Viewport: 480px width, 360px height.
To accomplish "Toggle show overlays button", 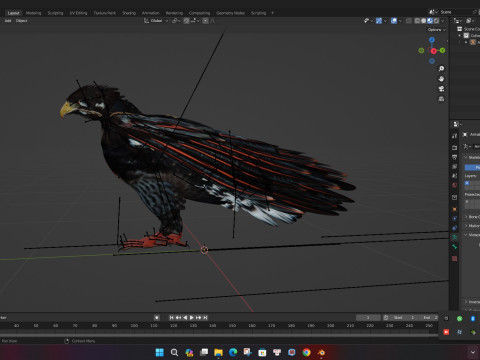I will (x=394, y=21).
